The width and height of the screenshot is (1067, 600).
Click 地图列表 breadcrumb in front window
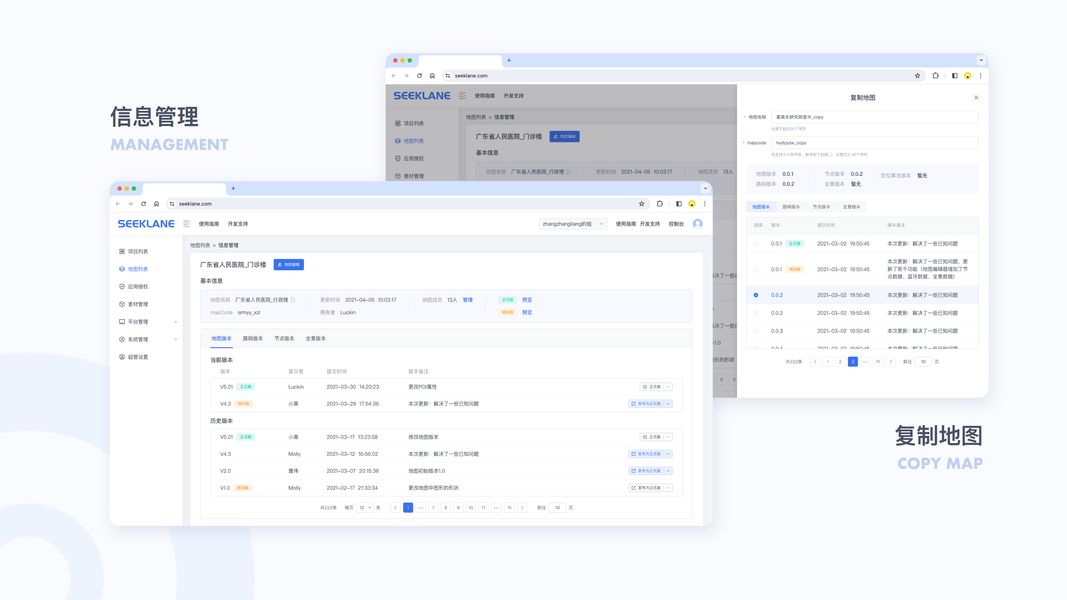pos(200,246)
